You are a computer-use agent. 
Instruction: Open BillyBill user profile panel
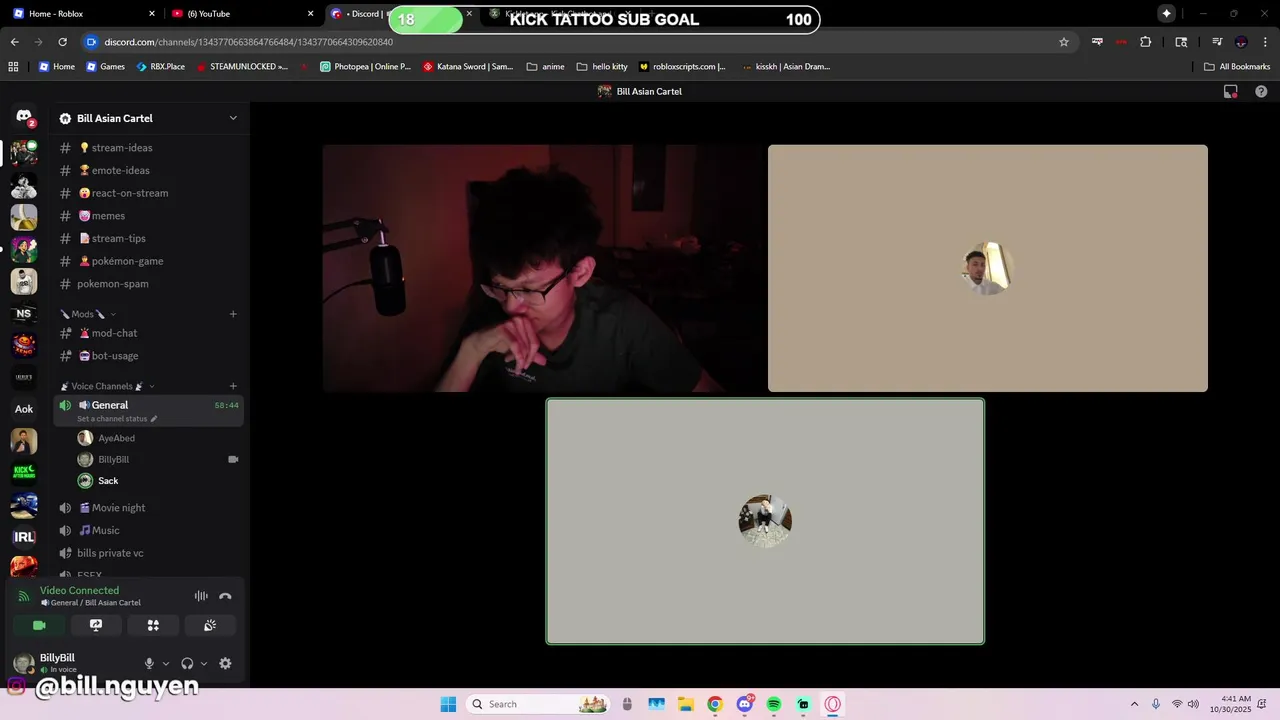coord(72,663)
